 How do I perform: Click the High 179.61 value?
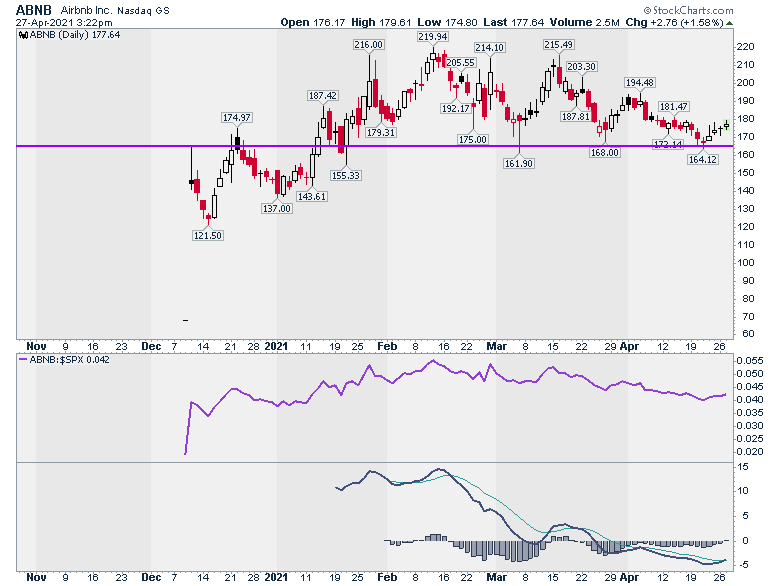point(382,22)
